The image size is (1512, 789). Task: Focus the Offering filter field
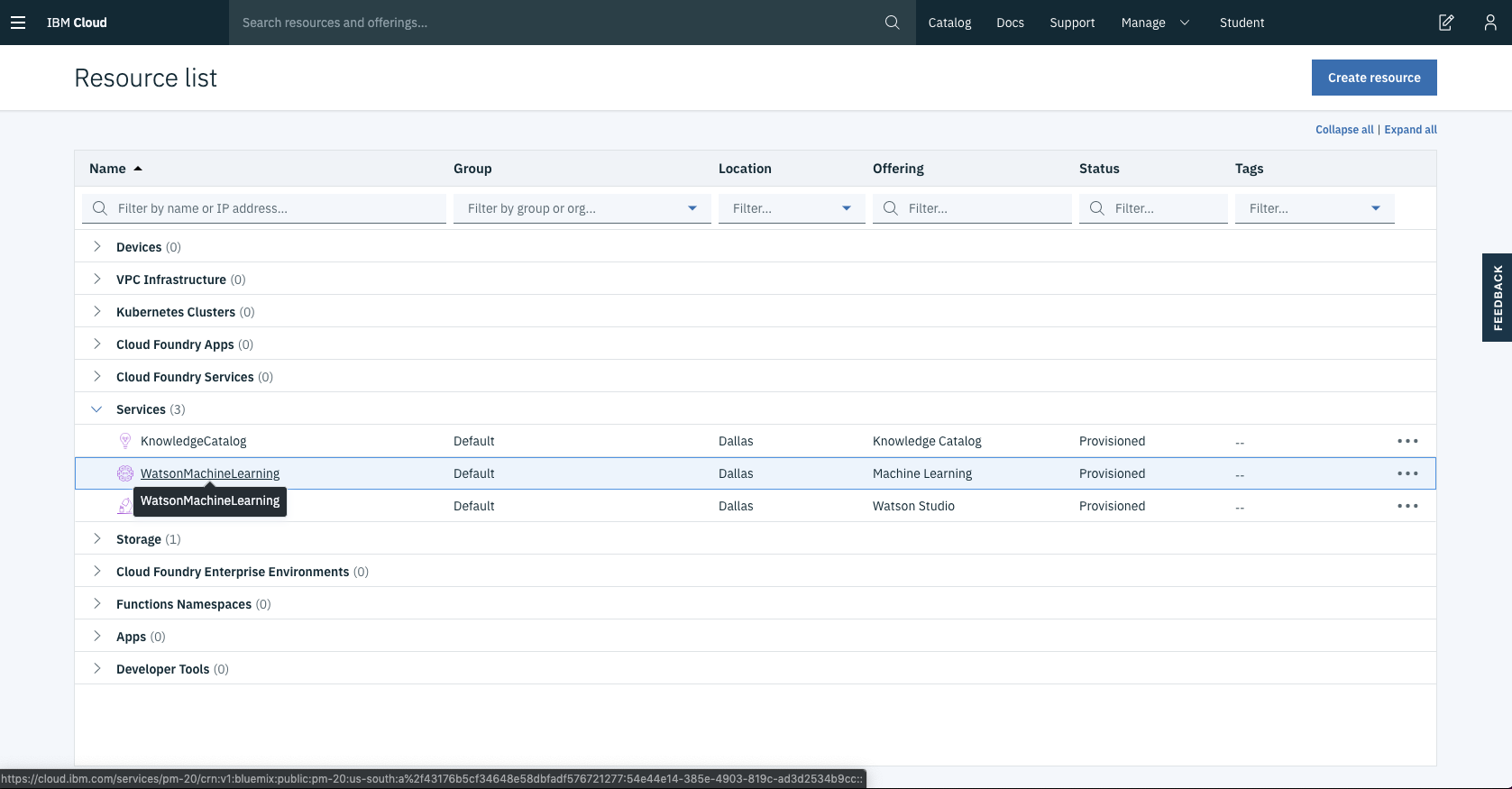tap(972, 208)
